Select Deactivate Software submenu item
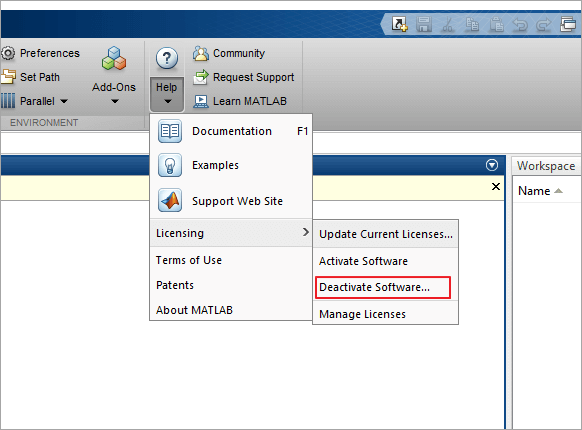The height and width of the screenshot is (430, 582). (x=383, y=287)
